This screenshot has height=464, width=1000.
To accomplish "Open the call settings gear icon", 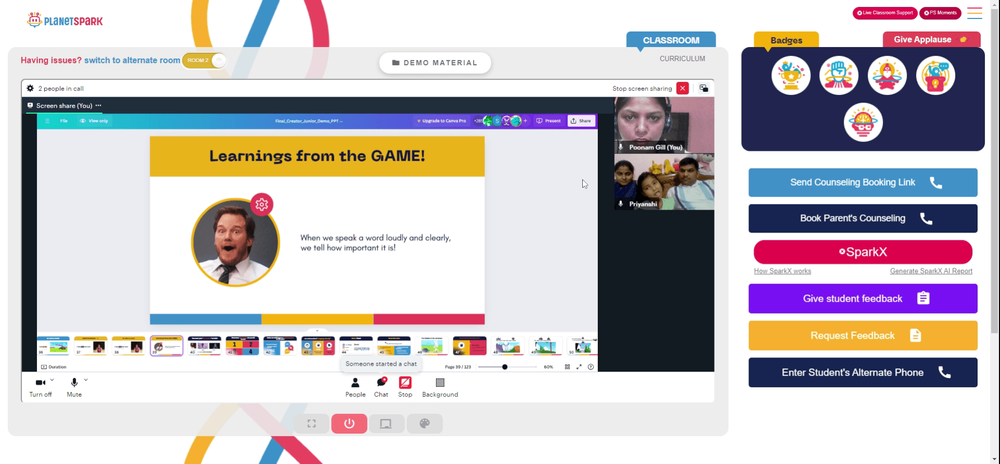I will point(30,89).
